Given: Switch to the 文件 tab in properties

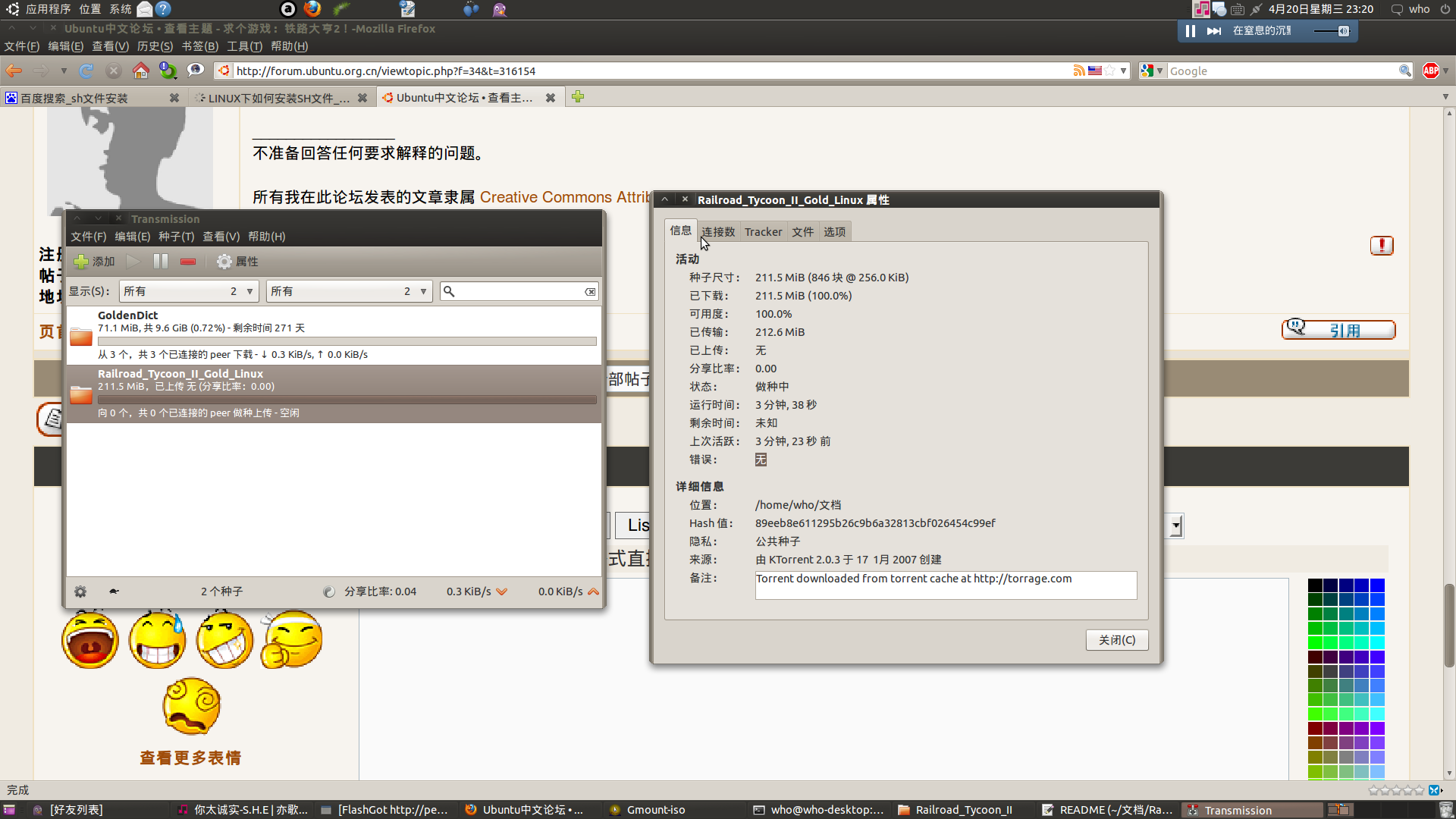Looking at the screenshot, I should click(x=803, y=232).
